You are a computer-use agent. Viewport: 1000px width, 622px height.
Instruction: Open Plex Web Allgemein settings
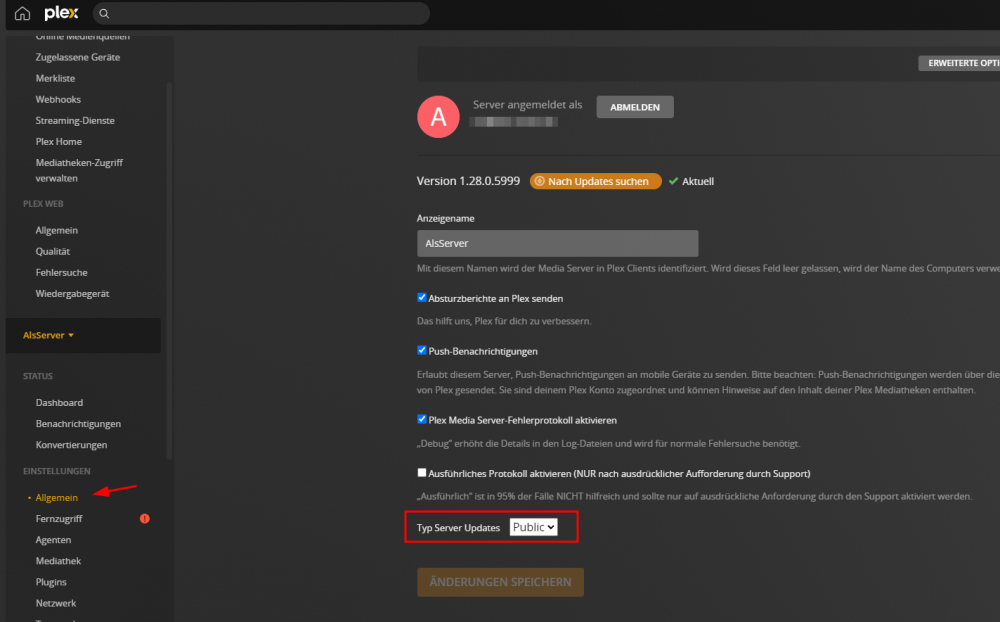tap(57, 230)
